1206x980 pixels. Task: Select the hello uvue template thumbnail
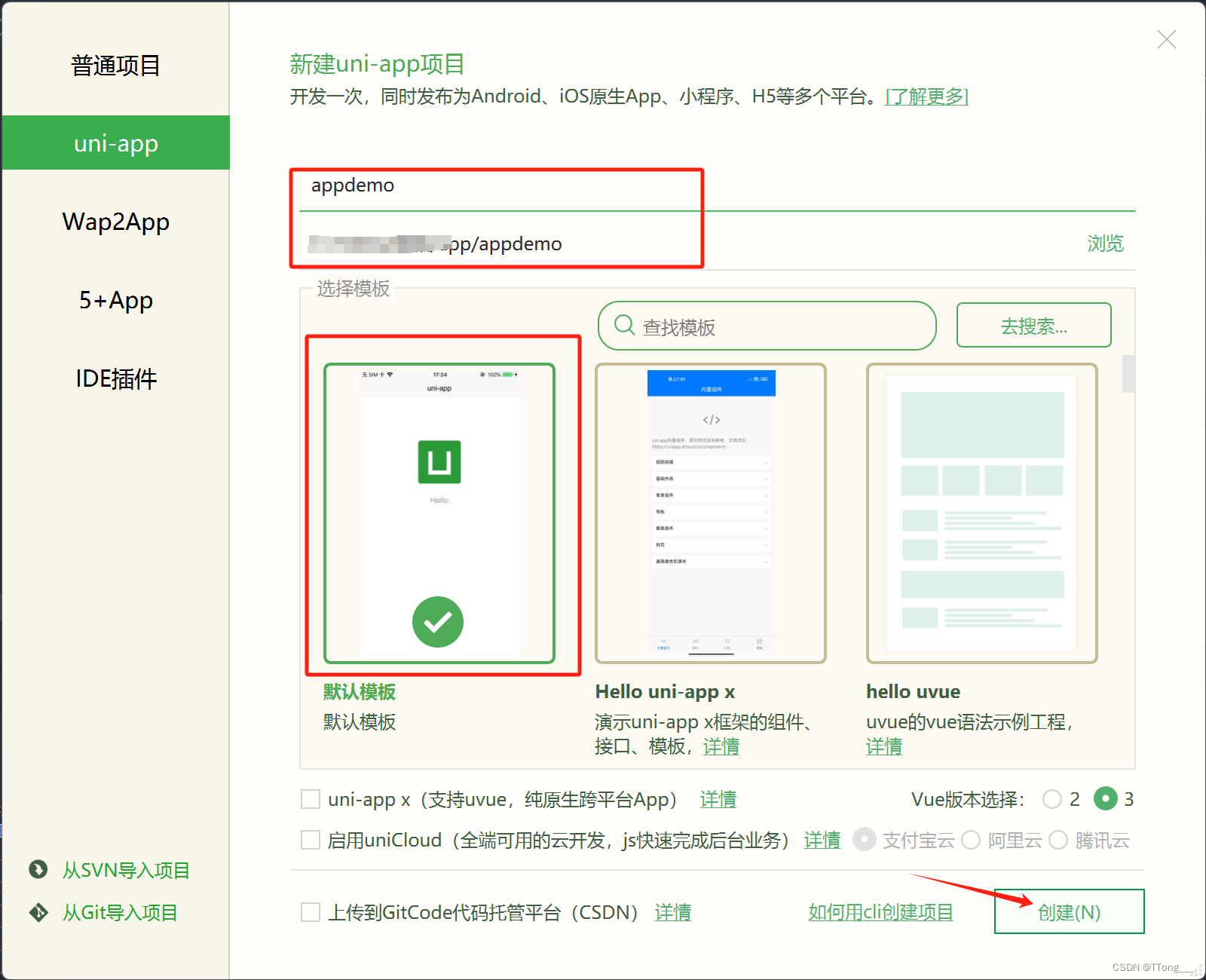pyautogui.click(x=982, y=513)
